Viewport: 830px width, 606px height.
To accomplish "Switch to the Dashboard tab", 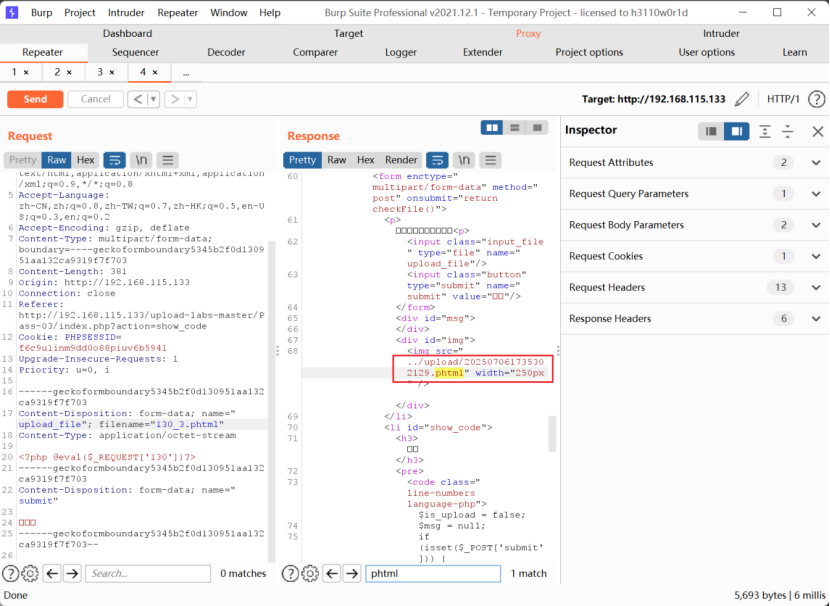I will (x=128, y=33).
